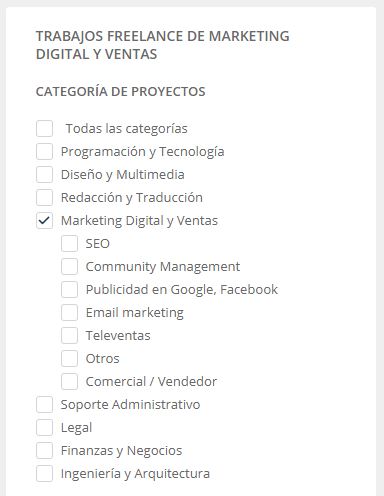Enable the Programación y Tecnología checkbox

[44, 152]
